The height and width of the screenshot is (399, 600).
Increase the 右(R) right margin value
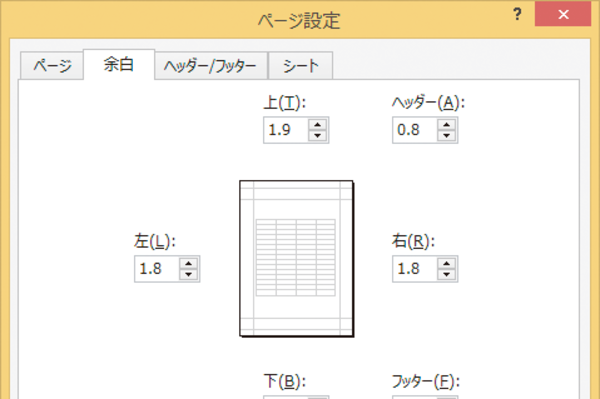[446, 264]
